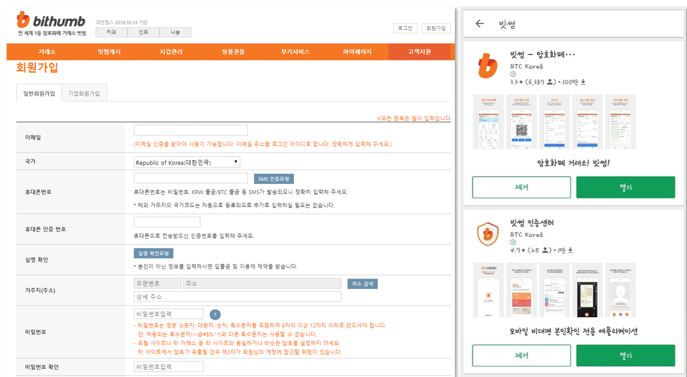Open 상품권몰 in the orange navigation bar
687x377 pixels.
(x=233, y=52)
